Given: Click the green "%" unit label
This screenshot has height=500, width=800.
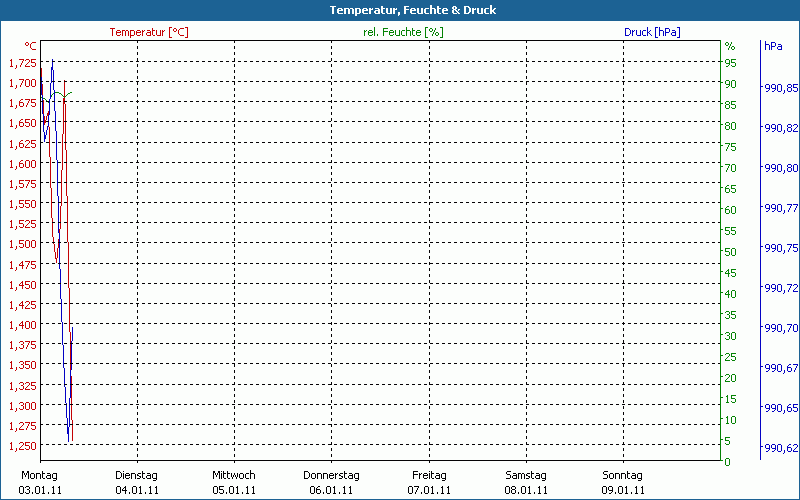Looking at the screenshot, I should pos(730,46).
